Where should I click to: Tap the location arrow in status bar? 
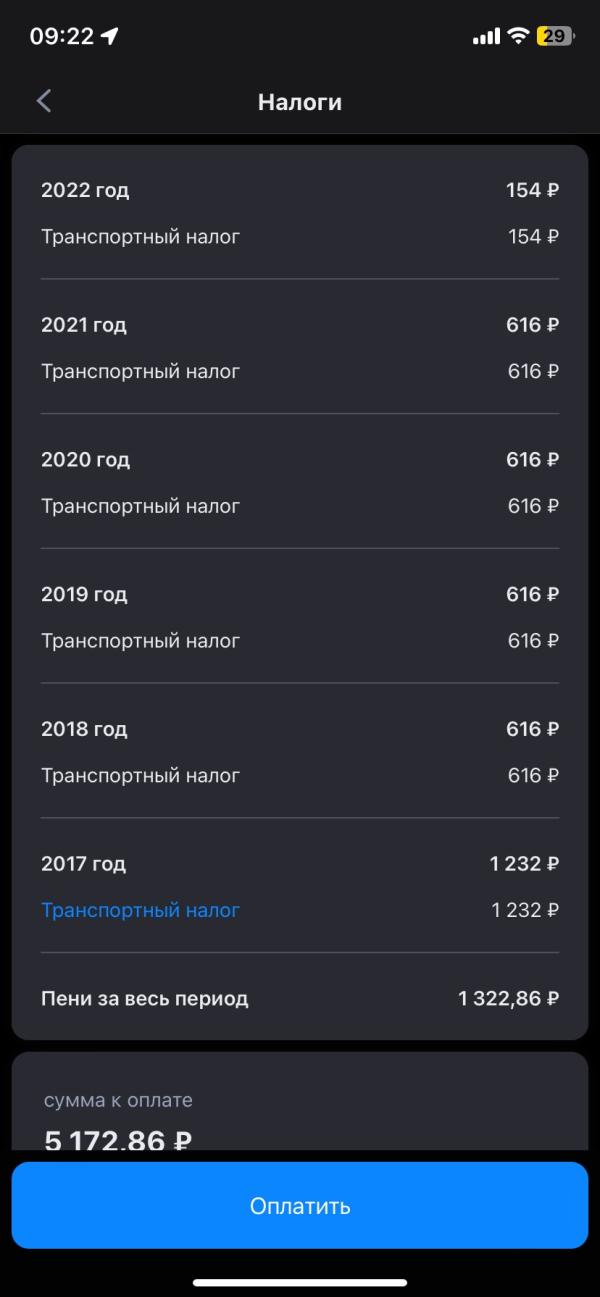(110, 37)
